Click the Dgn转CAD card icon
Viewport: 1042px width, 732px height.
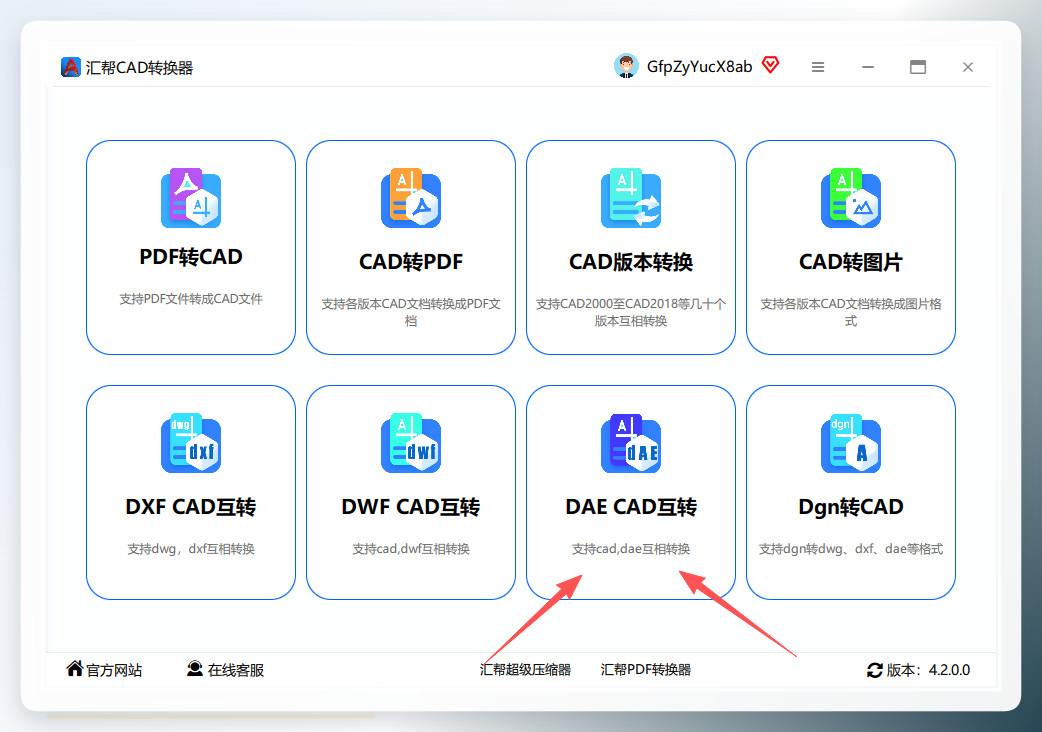[851, 443]
